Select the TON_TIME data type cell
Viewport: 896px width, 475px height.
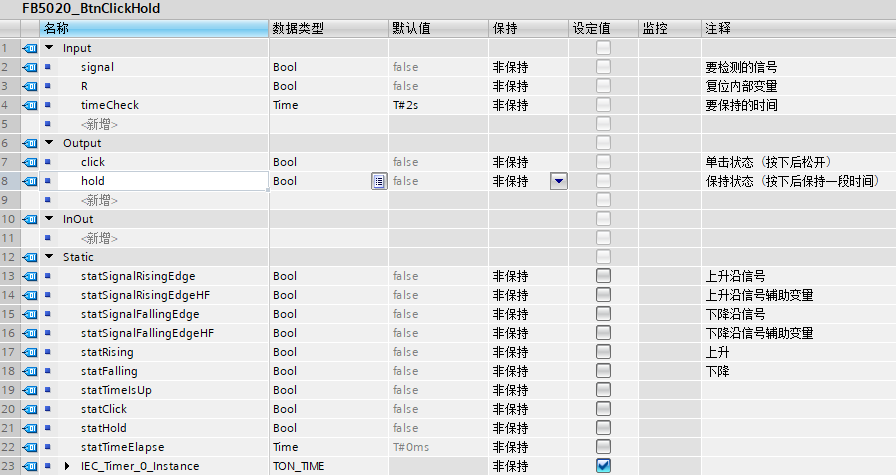point(329,466)
